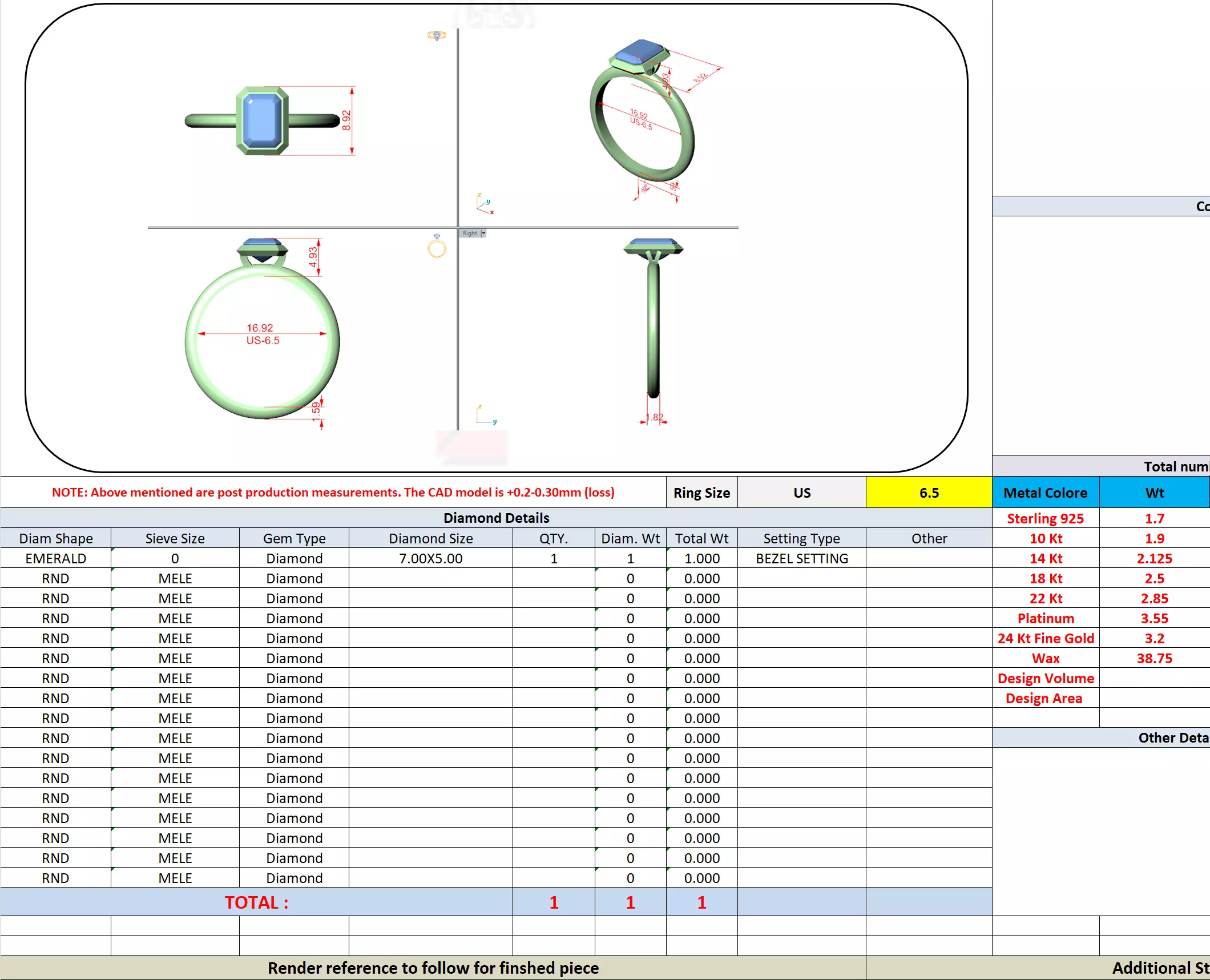Click the blue emerald gemstone in top view
This screenshot has width=1210, height=980.
[x=262, y=120]
